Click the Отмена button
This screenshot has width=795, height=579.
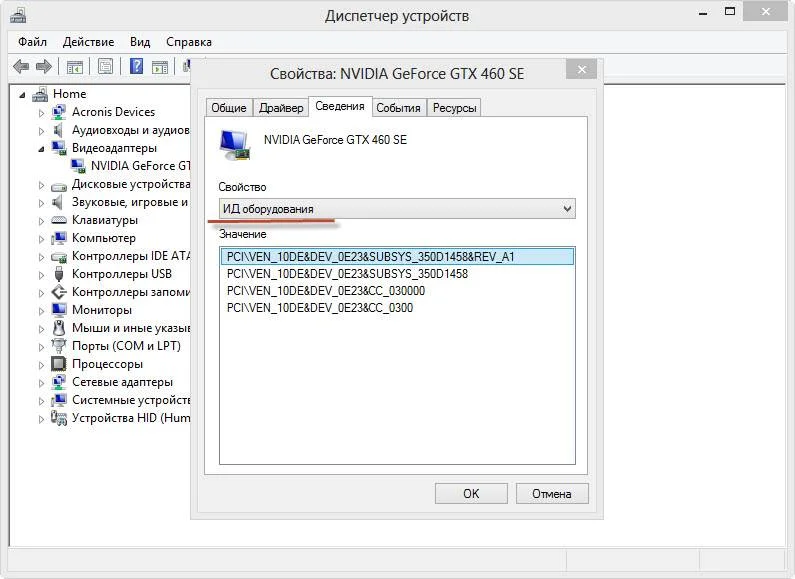[x=552, y=494]
